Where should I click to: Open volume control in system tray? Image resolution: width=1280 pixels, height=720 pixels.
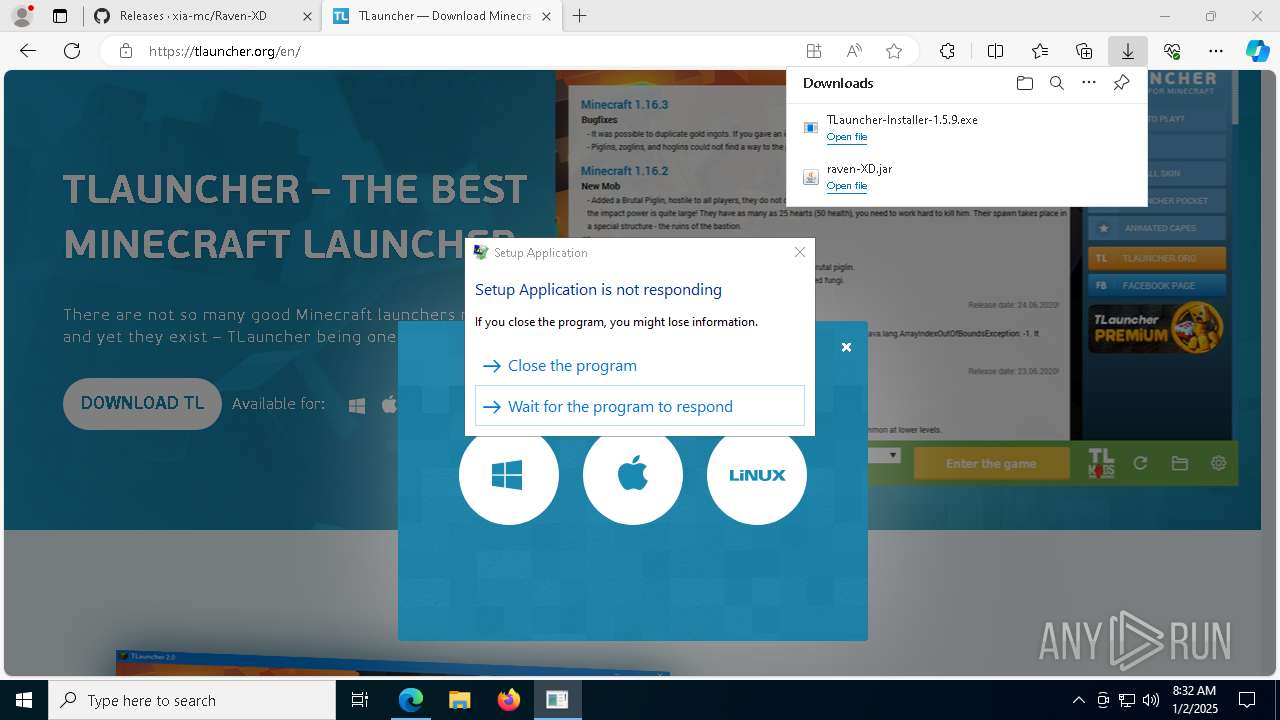[1151, 700]
